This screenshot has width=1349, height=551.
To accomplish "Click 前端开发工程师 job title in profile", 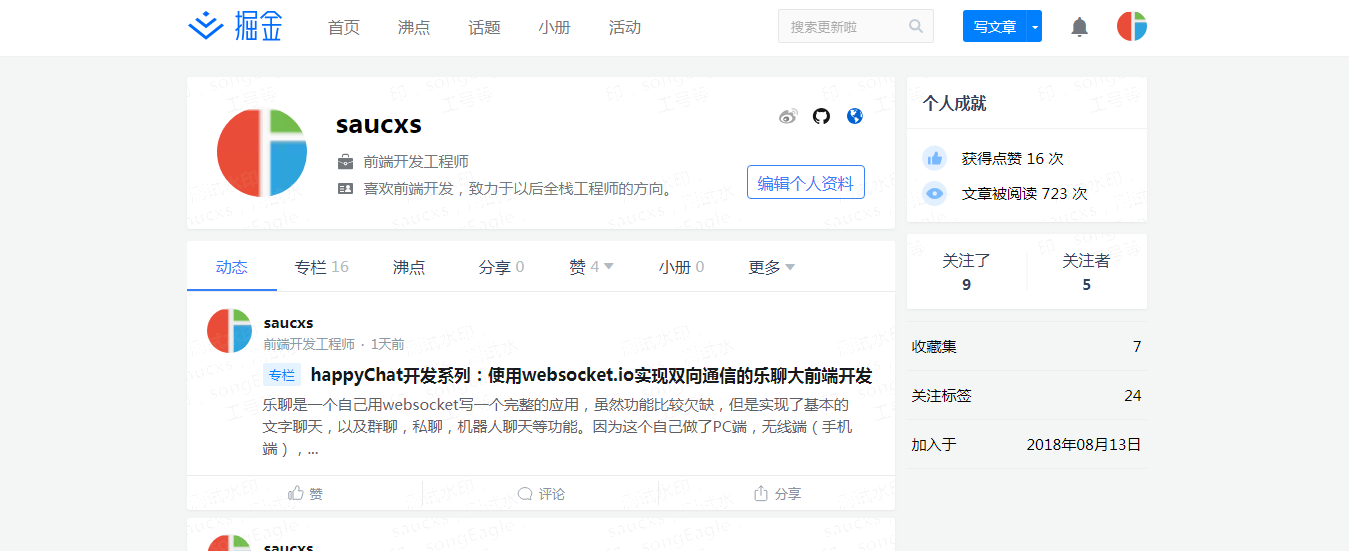I will coord(416,161).
